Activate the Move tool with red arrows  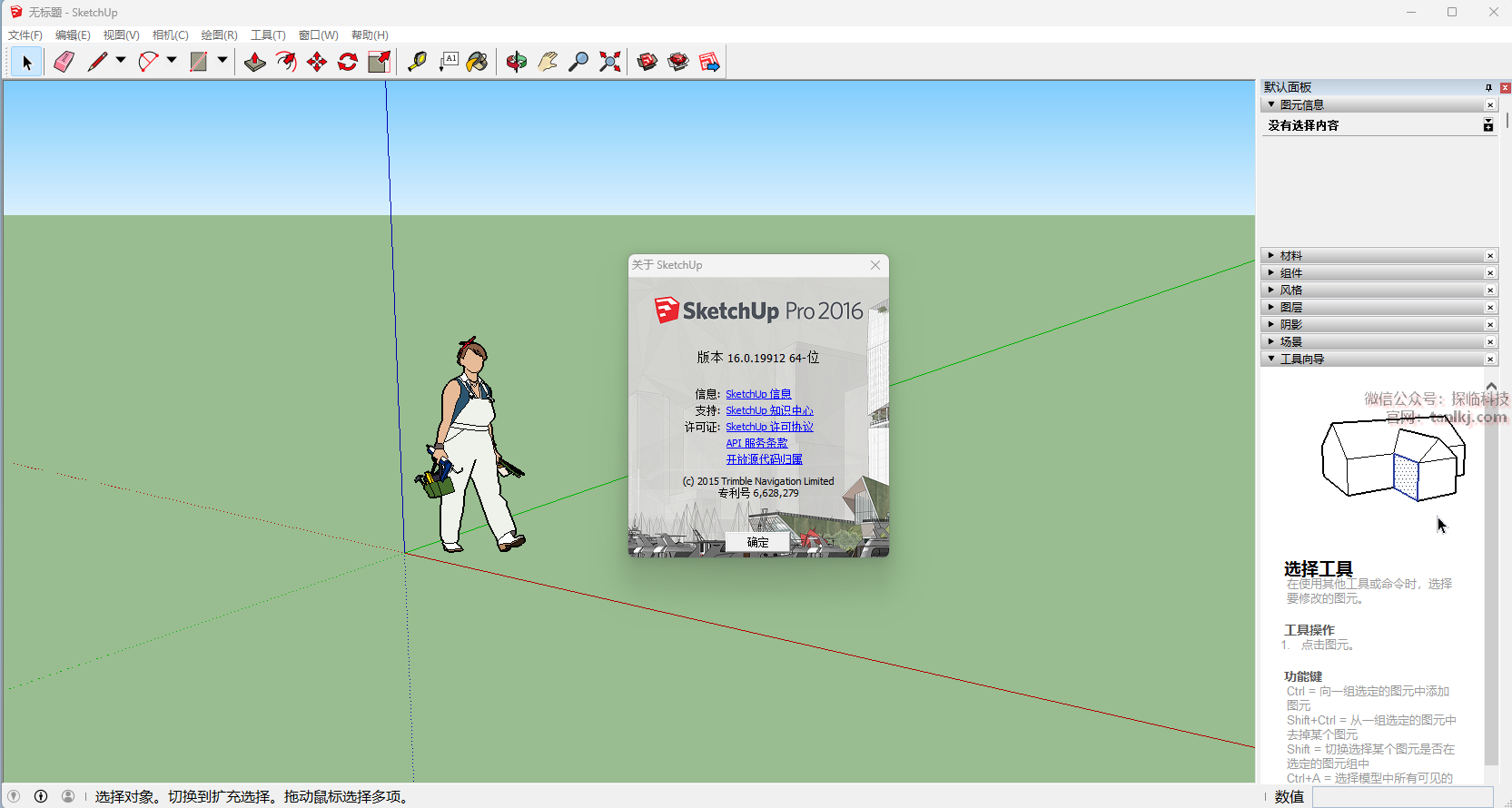click(317, 62)
